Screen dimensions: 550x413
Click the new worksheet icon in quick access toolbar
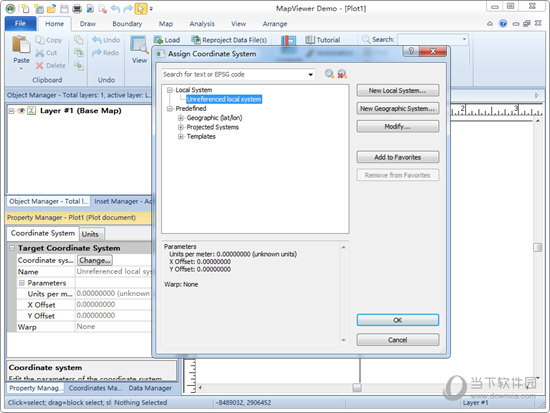pos(39,8)
